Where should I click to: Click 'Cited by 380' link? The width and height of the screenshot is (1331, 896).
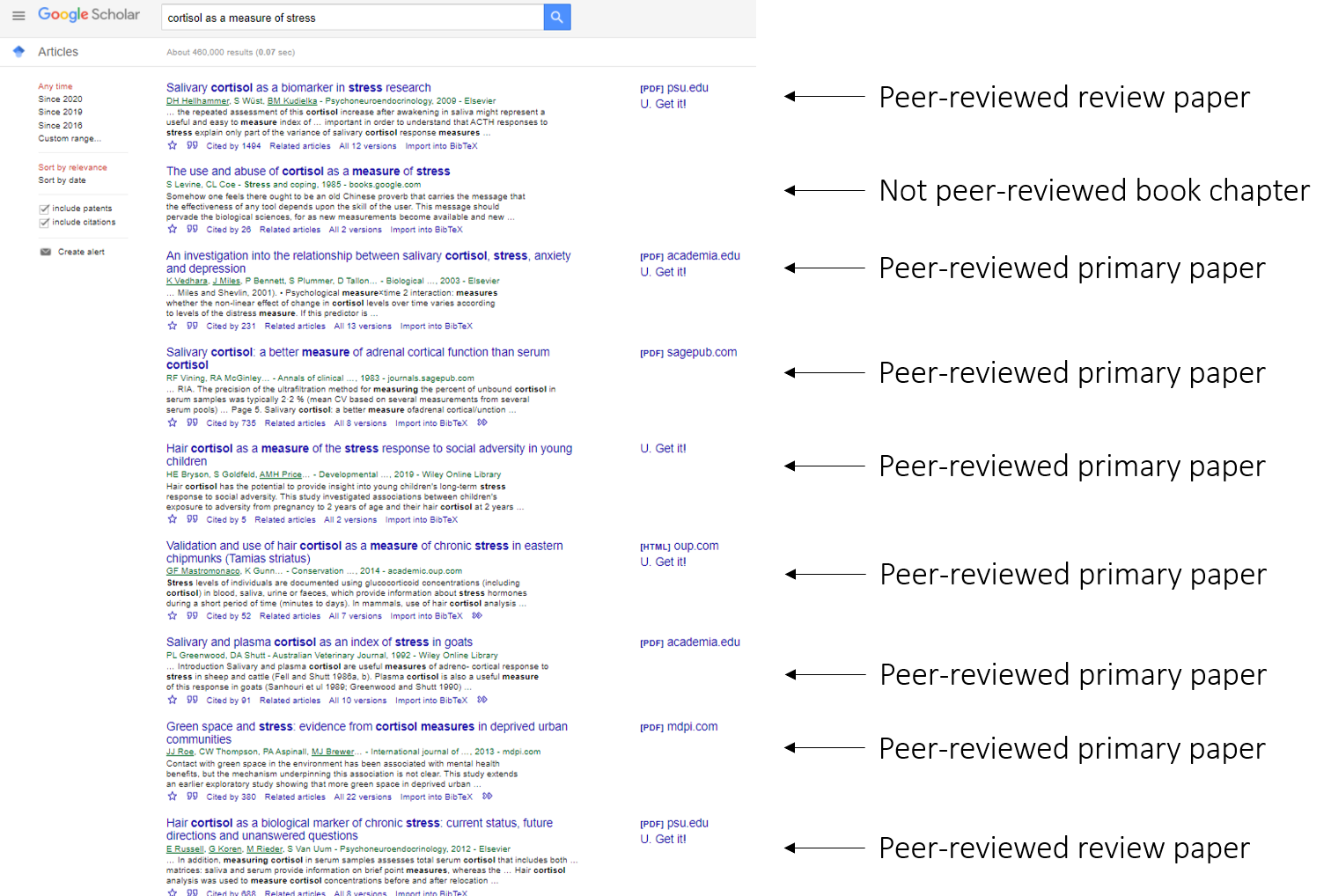231,797
